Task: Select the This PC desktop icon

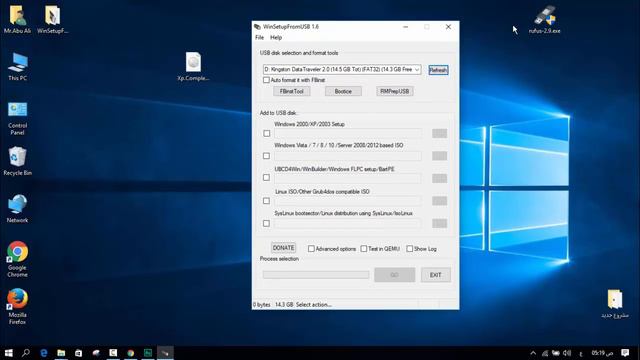Action: pyautogui.click(x=18, y=67)
